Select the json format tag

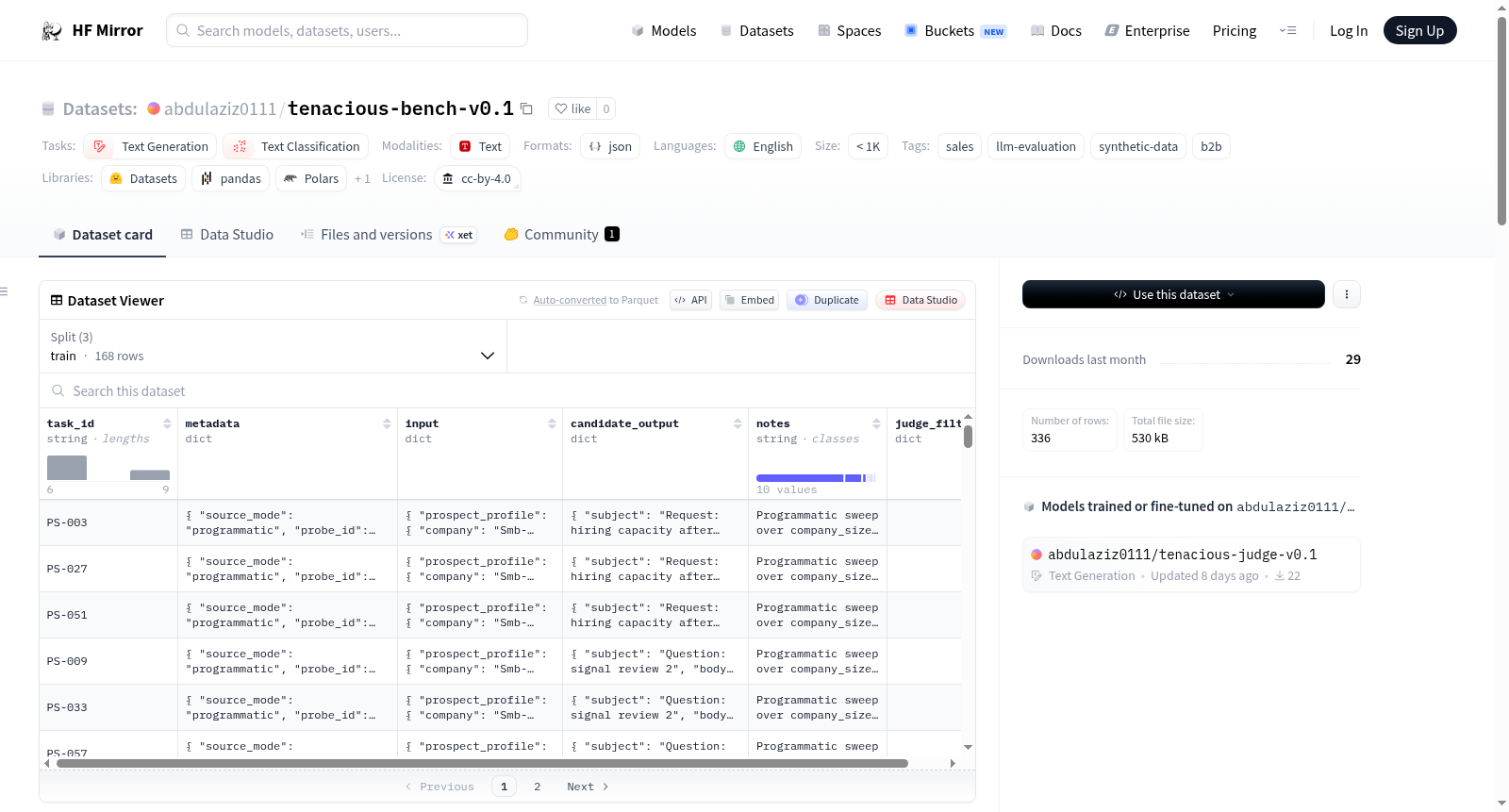610,146
